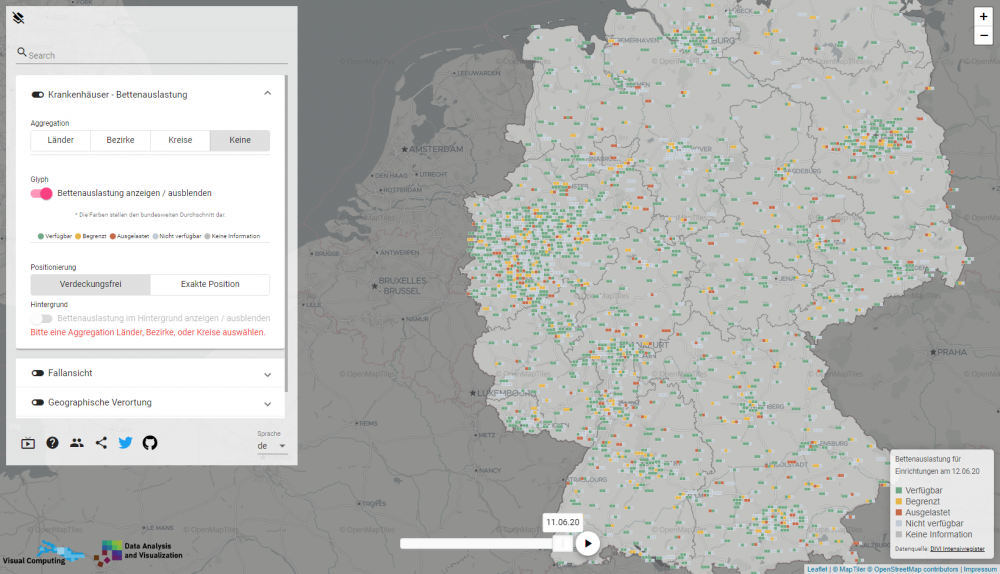Open the Sprache language dropdown

pos(271,446)
